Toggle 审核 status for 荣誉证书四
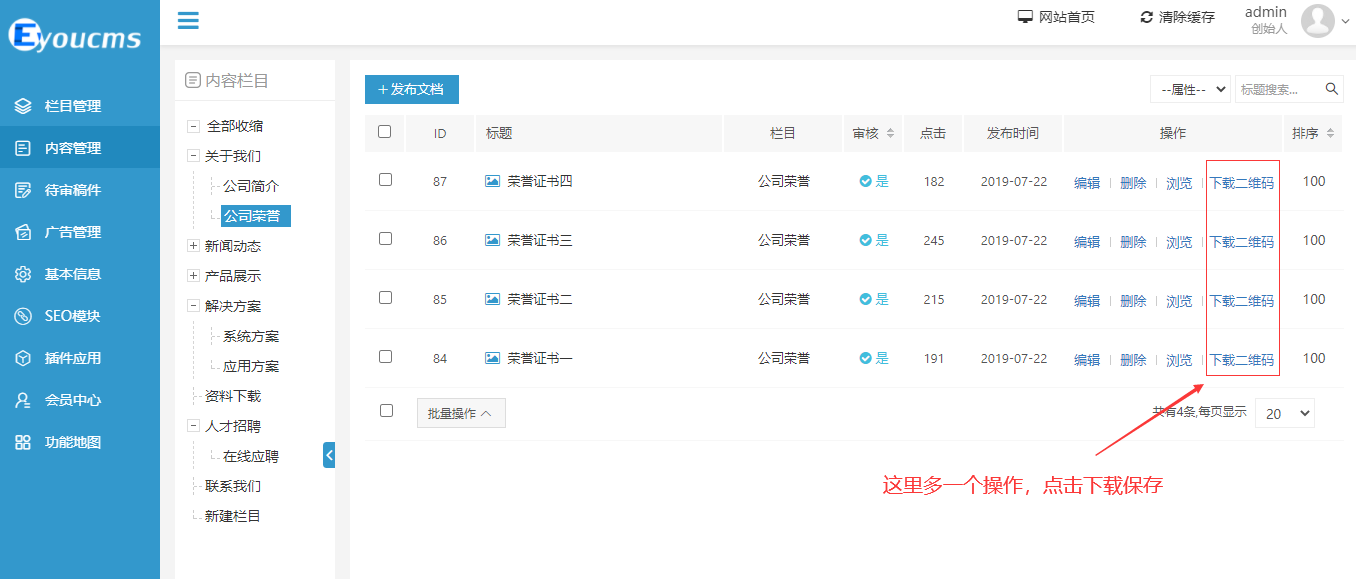The width and height of the screenshot is (1356, 579). click(874, 181)
